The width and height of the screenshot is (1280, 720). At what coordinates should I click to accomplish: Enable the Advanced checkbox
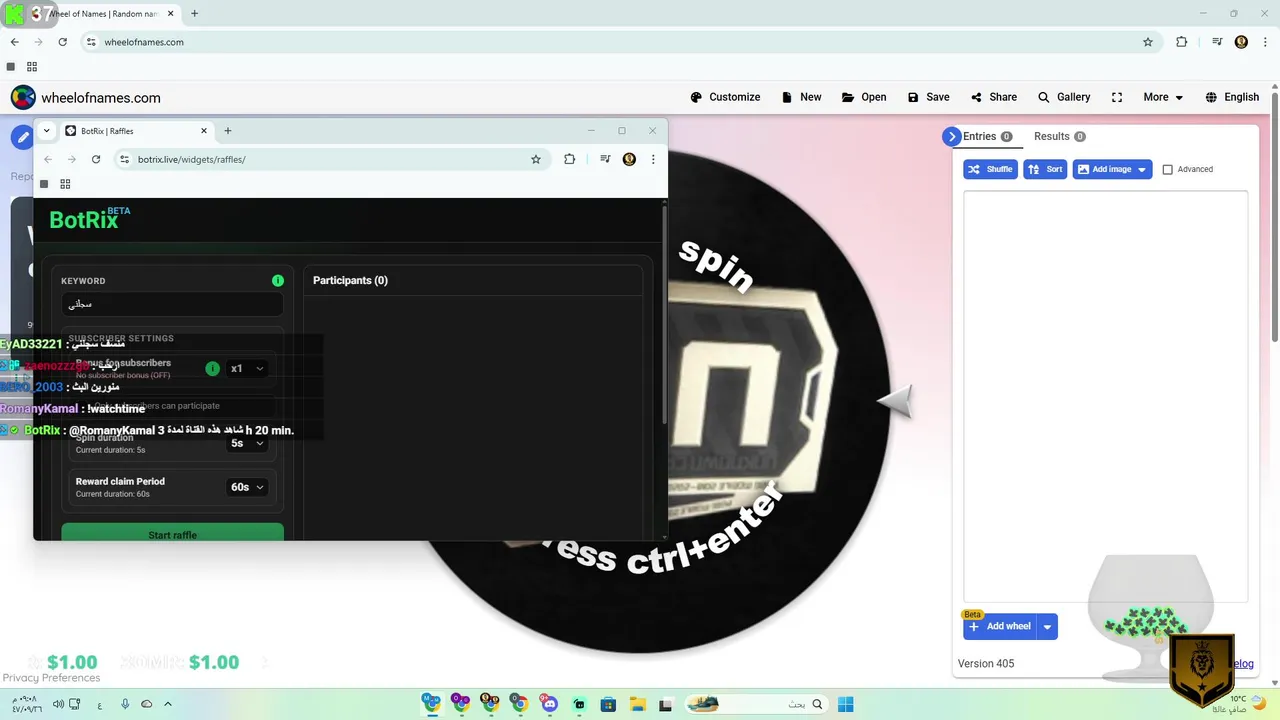pos(1167,170)
